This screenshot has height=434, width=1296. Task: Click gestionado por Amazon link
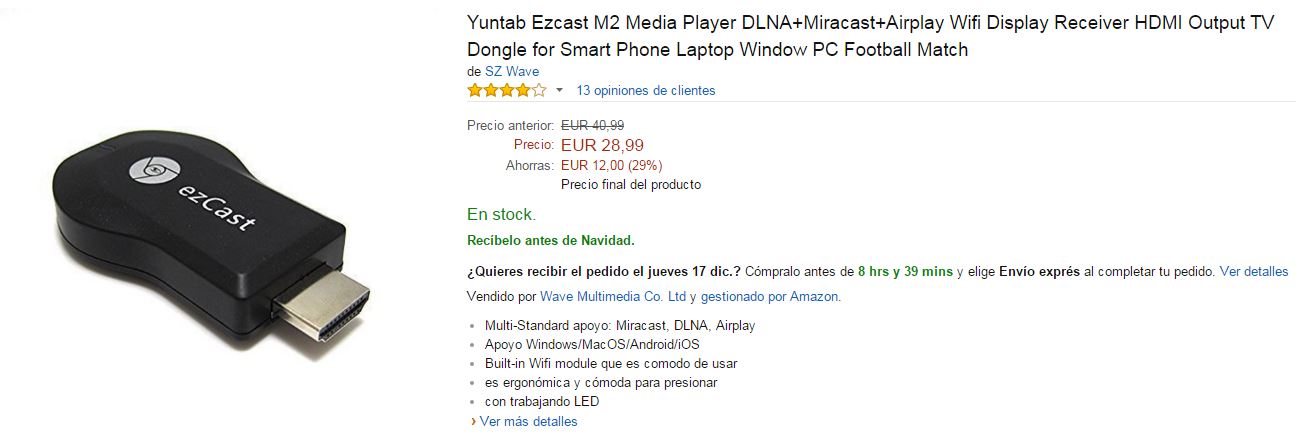point(770,296)
